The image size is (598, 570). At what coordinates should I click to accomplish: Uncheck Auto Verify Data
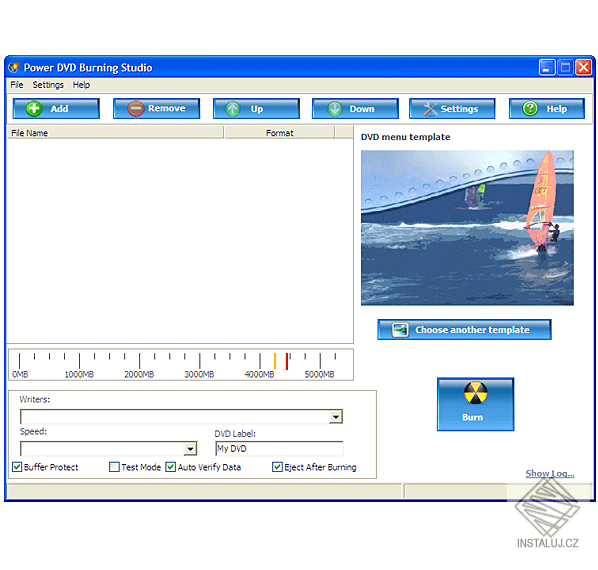[170, 467]
